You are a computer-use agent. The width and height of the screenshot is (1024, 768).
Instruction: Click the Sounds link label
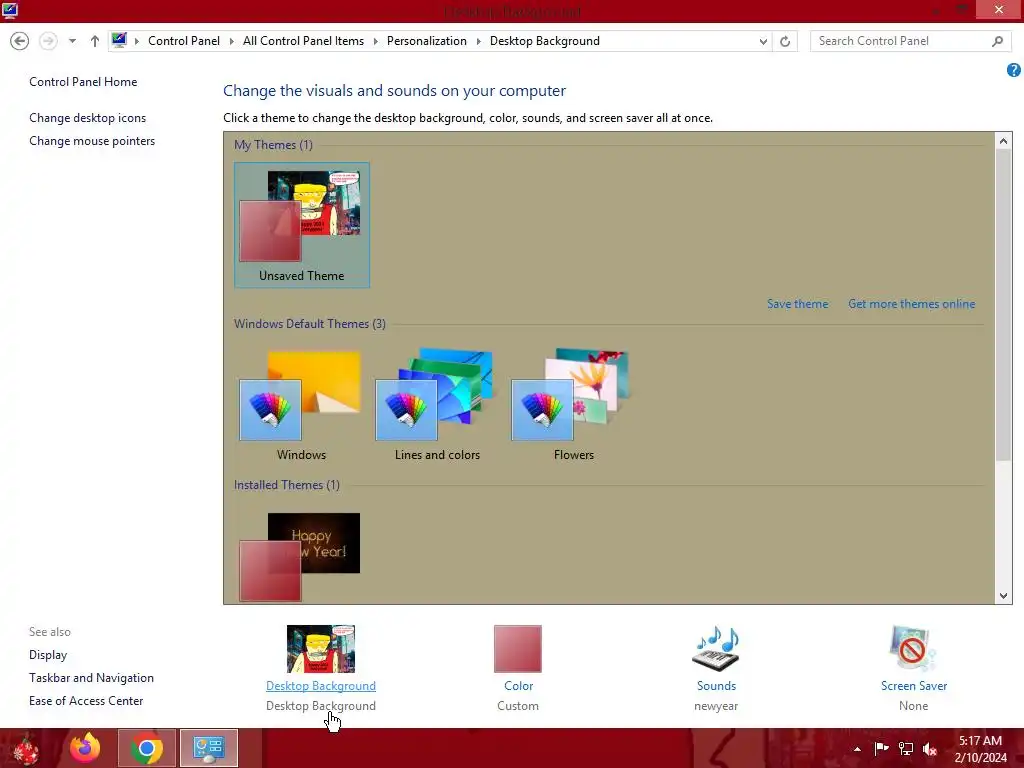coord(716,686)
